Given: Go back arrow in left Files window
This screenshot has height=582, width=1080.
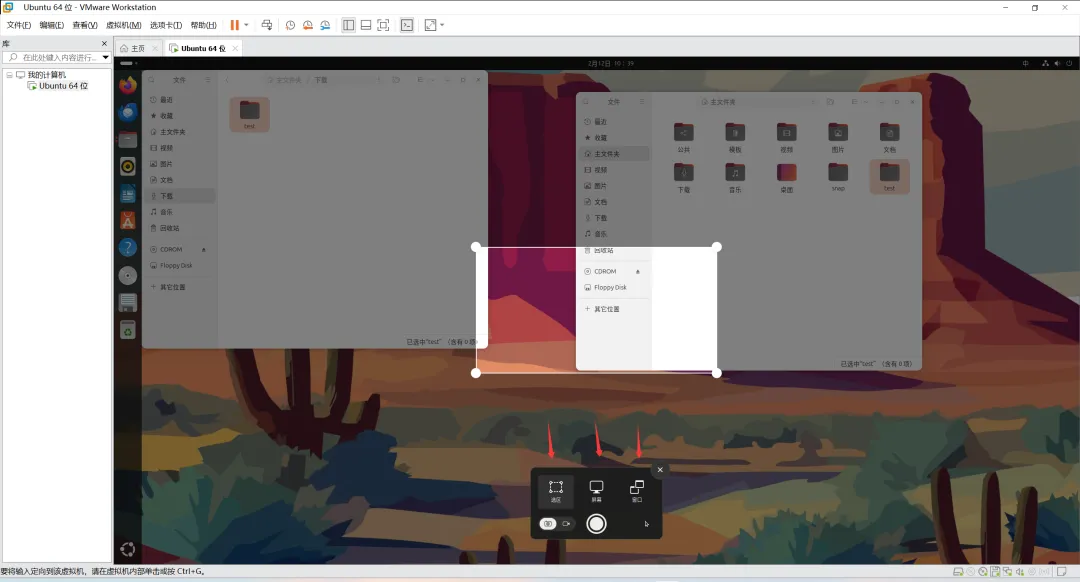Looking at the screenshot, I should point(227,80).
